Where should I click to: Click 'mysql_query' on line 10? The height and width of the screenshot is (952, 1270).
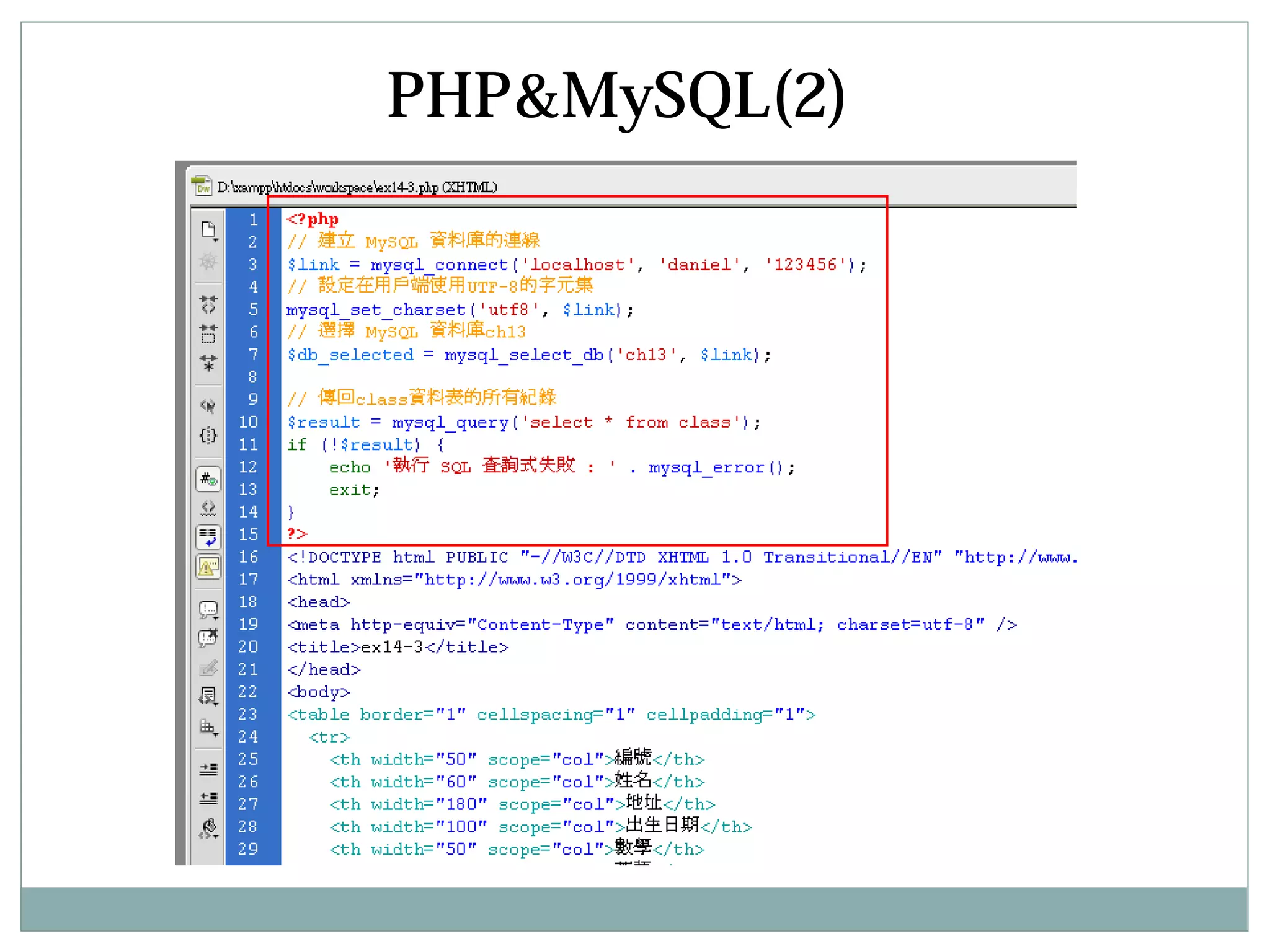pyautogui.click(x=450, y=423)
